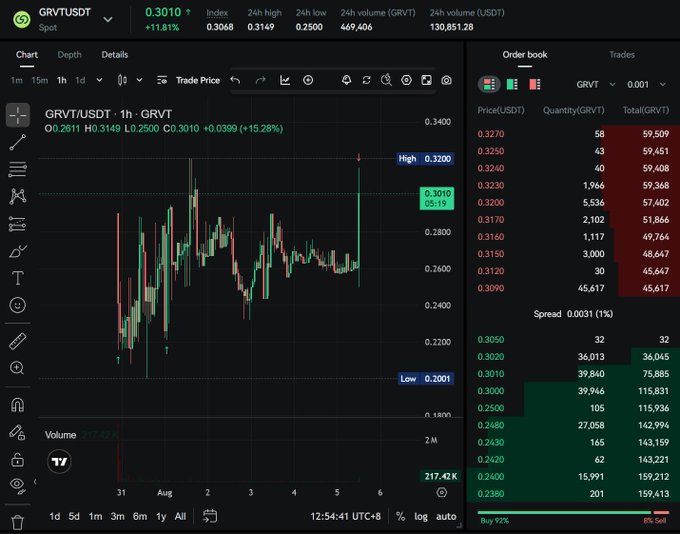Click time axis settings gear icon
The width and height of the screenshot is (680, 534).
coord(441,492)
